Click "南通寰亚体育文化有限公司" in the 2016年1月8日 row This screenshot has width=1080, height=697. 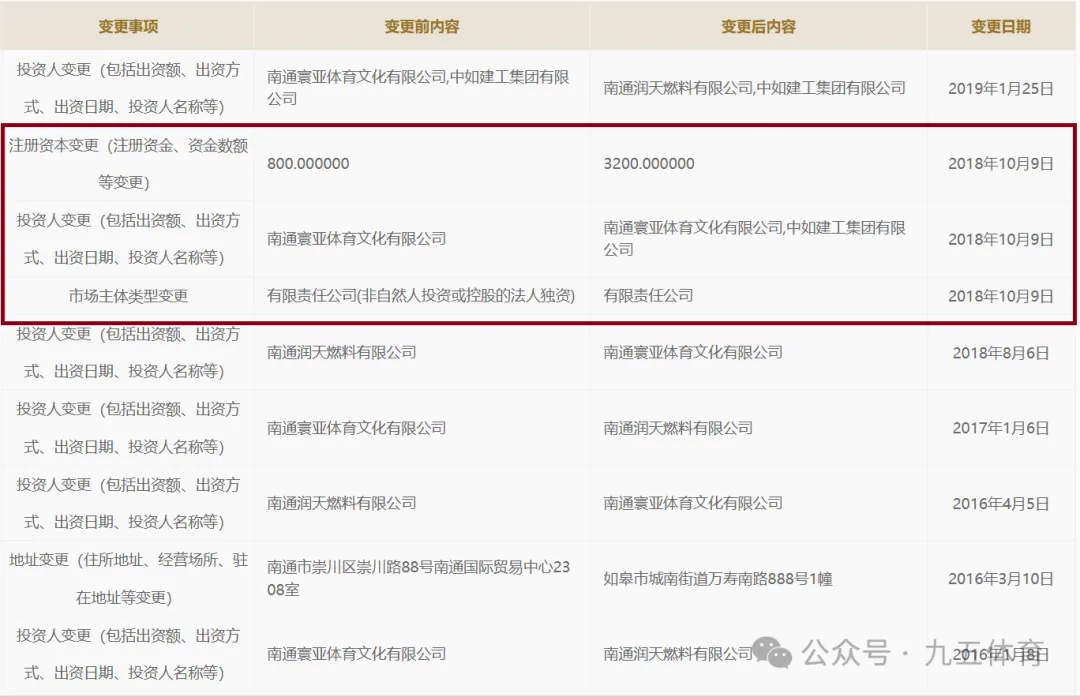click(356, 654)
